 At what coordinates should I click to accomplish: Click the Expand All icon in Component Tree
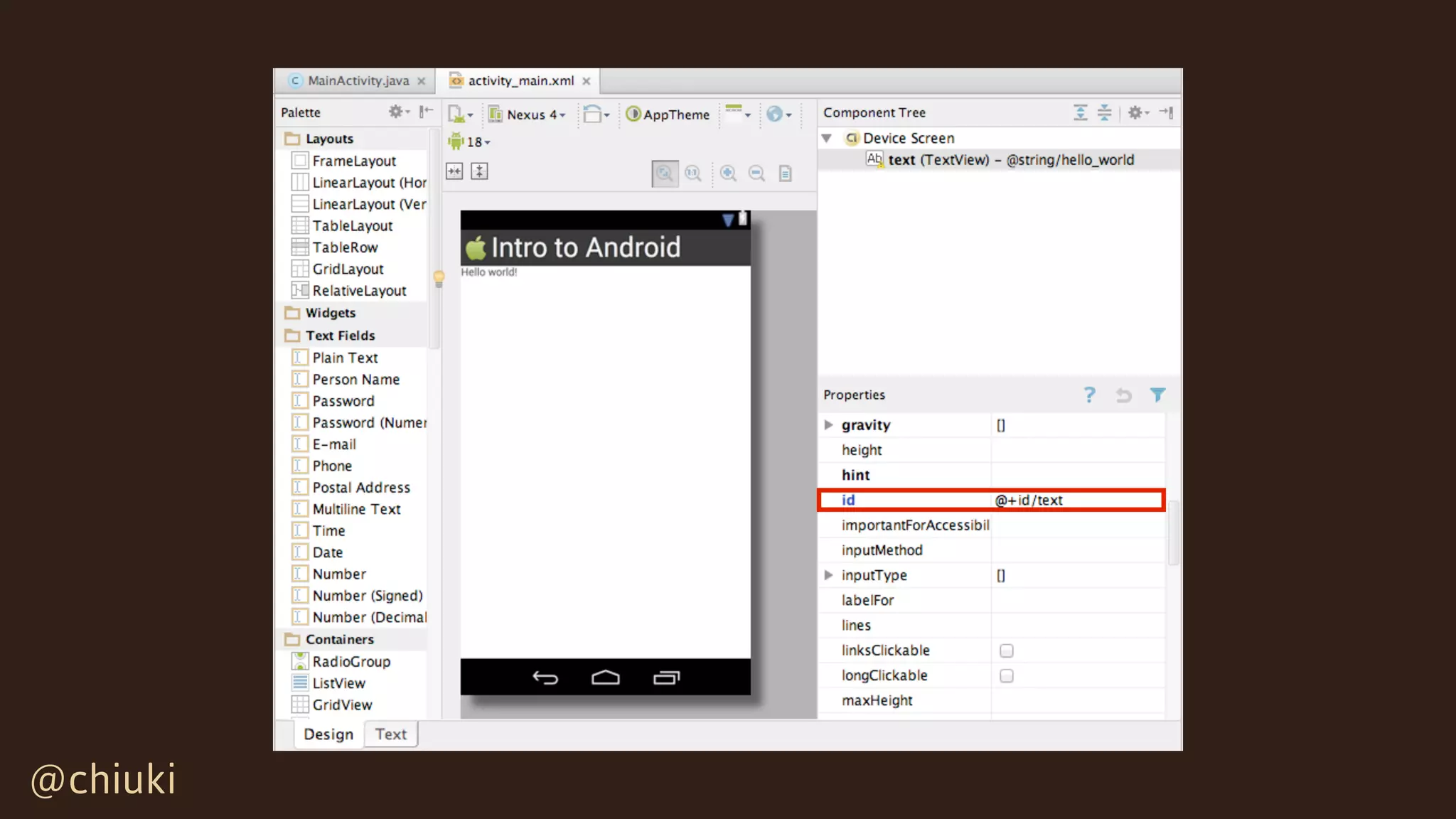pos(1080,112)
